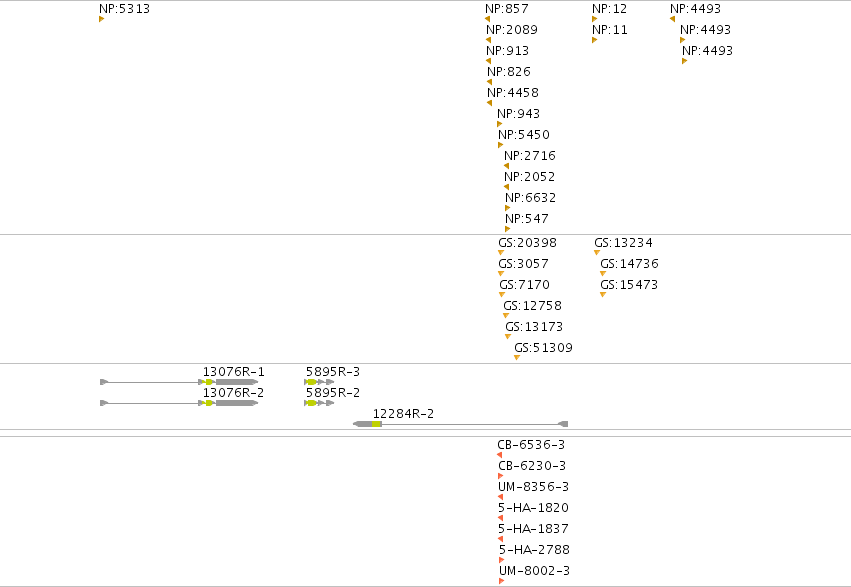The height and width of the screenshot is (587, 851).
Task: Select the marker beneath GS:12758
Action: point(506,316)
